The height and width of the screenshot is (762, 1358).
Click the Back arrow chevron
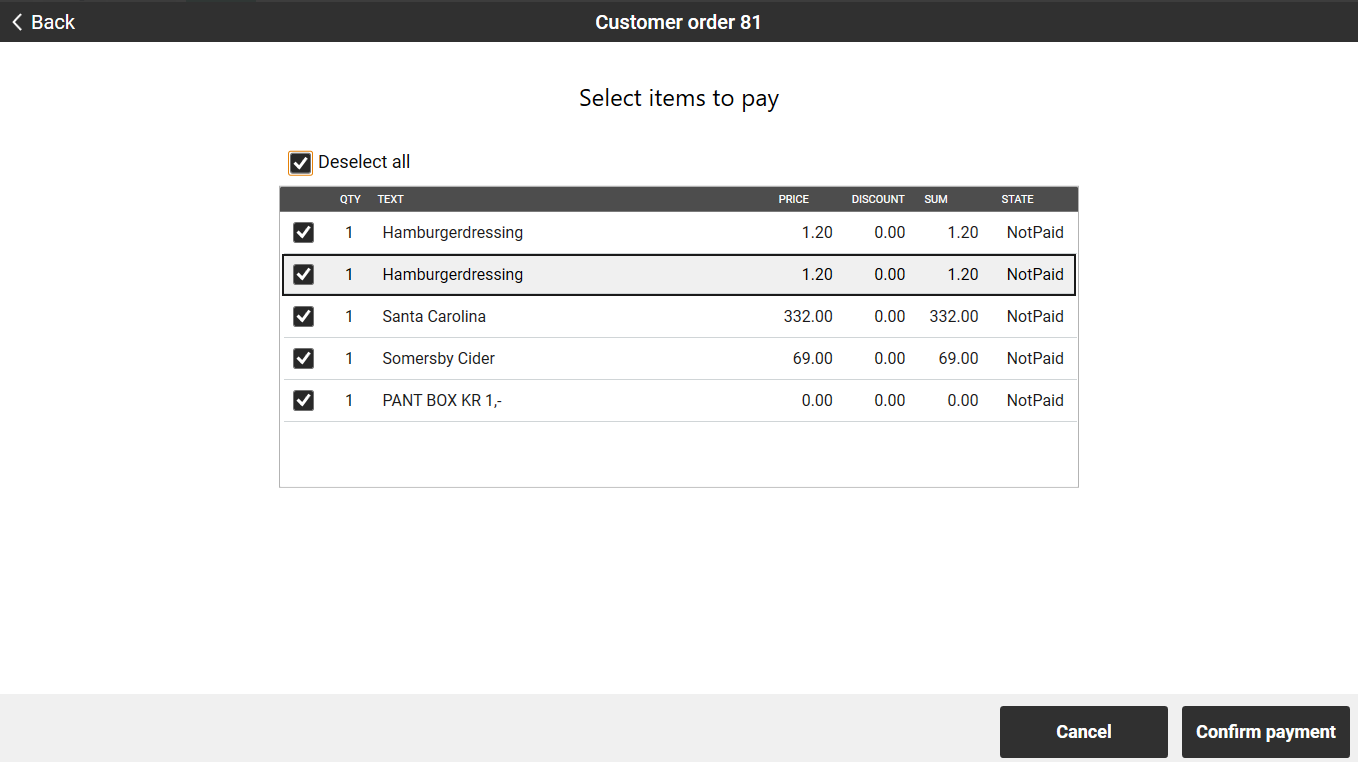pos(17,22)
